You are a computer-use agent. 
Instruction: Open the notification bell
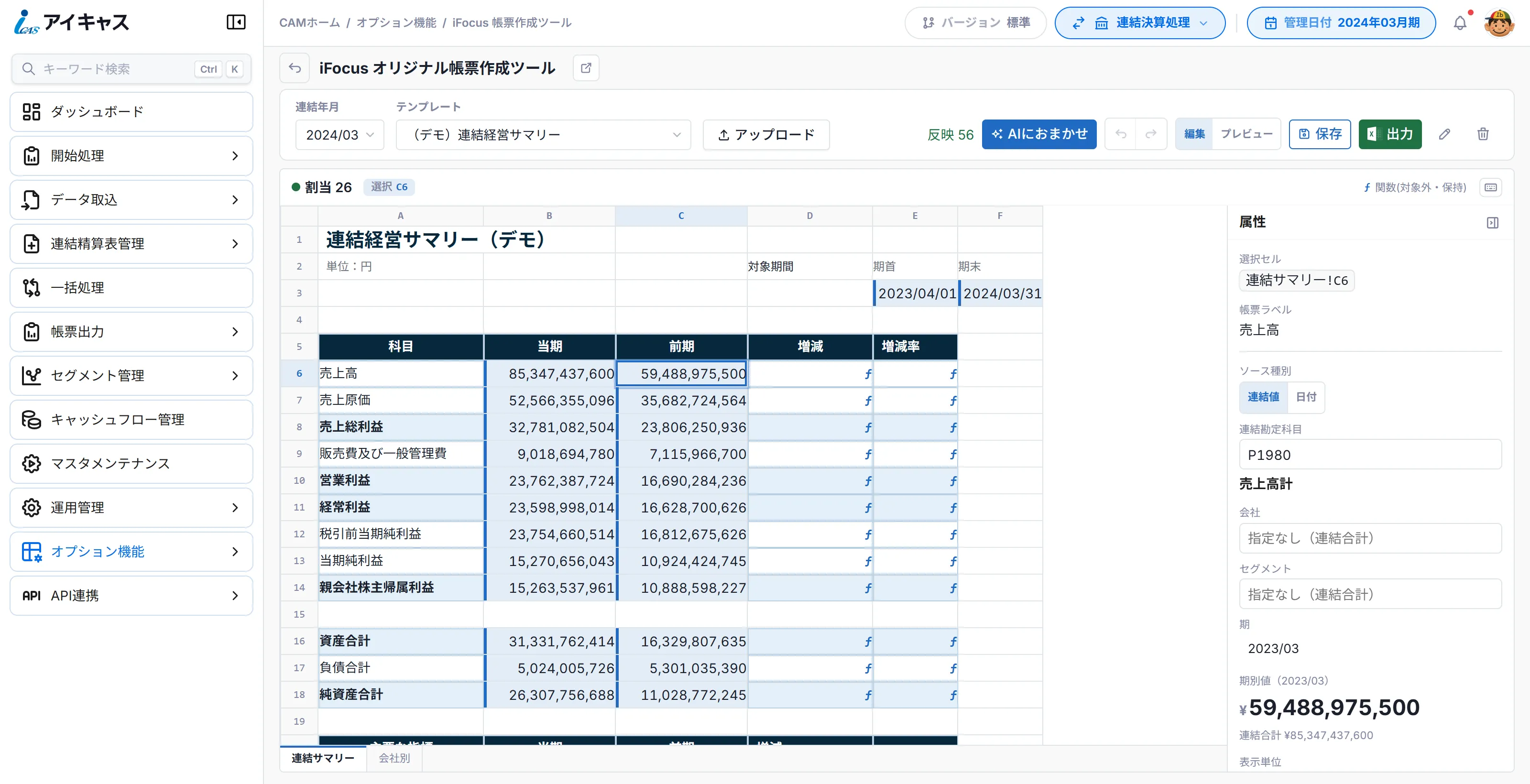click(x=1460, y=23)
